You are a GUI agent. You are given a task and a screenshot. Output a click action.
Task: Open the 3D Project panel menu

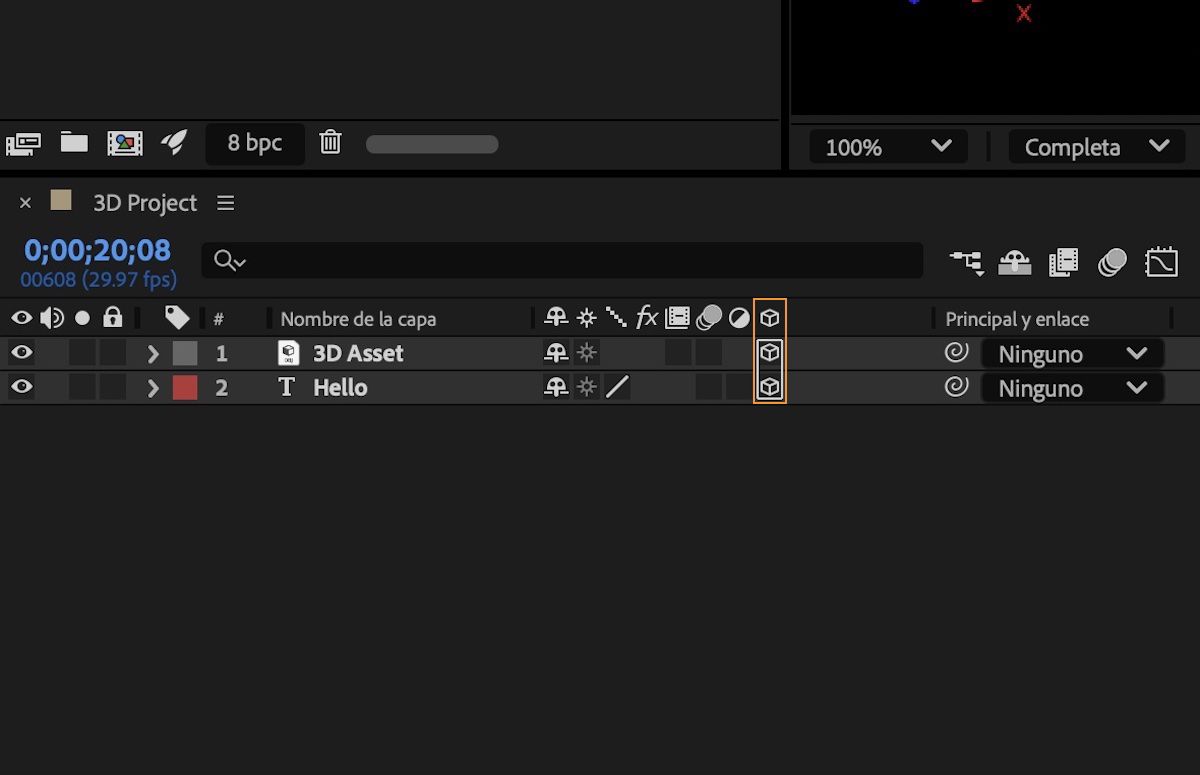coord(226,203)
